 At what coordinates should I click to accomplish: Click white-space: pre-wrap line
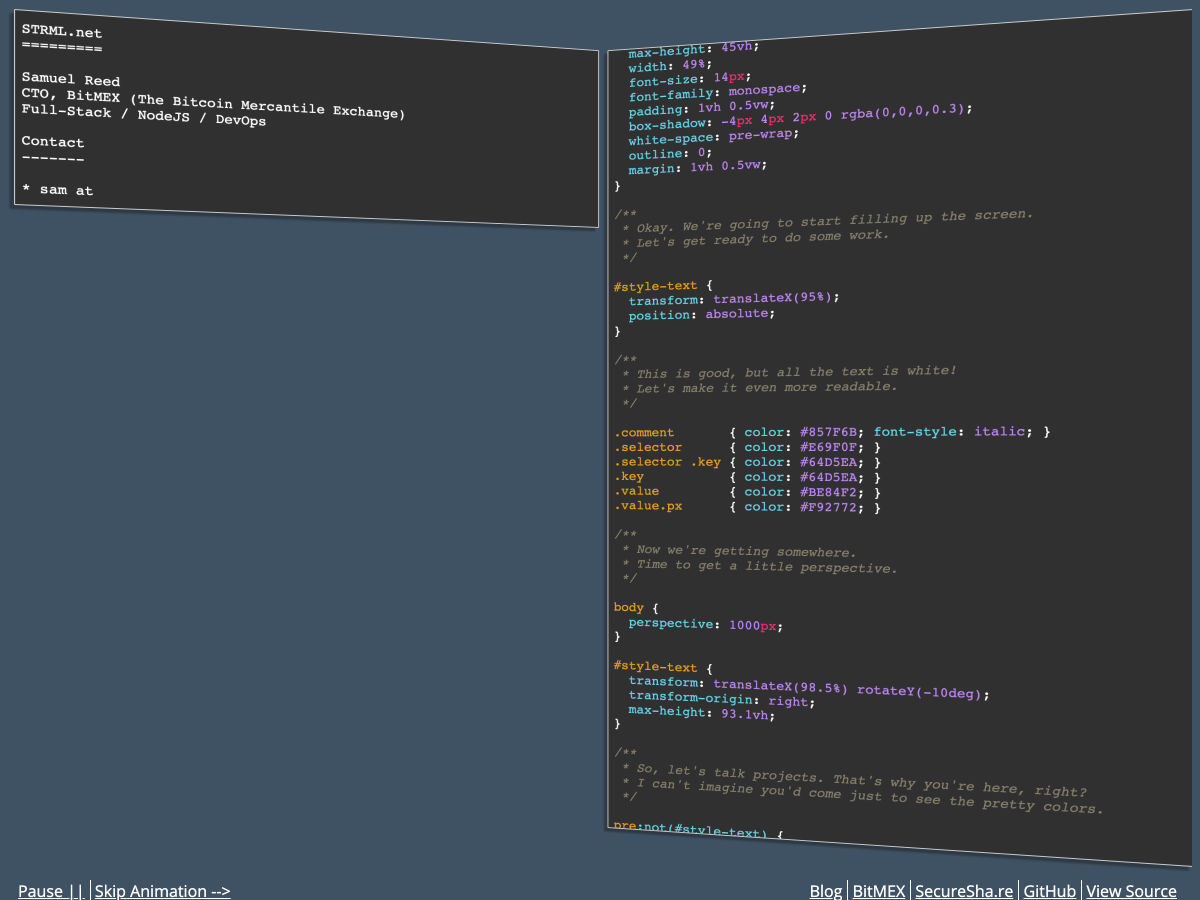(714, 136)
